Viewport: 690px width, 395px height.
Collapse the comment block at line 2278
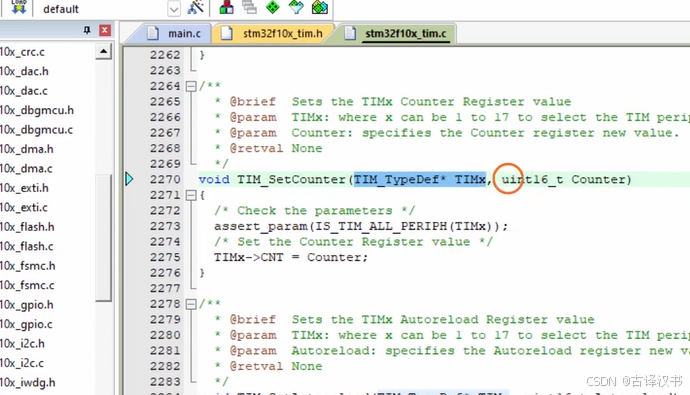click(x=191, y=304)
